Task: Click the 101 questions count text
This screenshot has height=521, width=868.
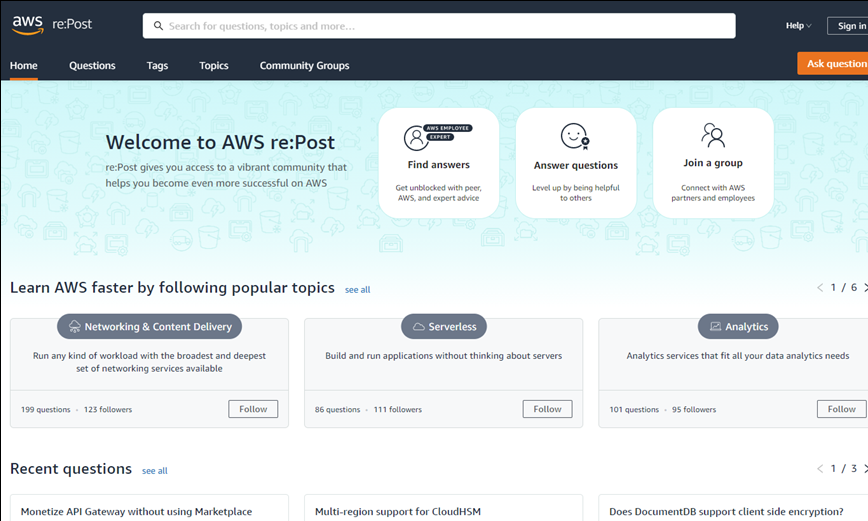Action: [634, 410]
